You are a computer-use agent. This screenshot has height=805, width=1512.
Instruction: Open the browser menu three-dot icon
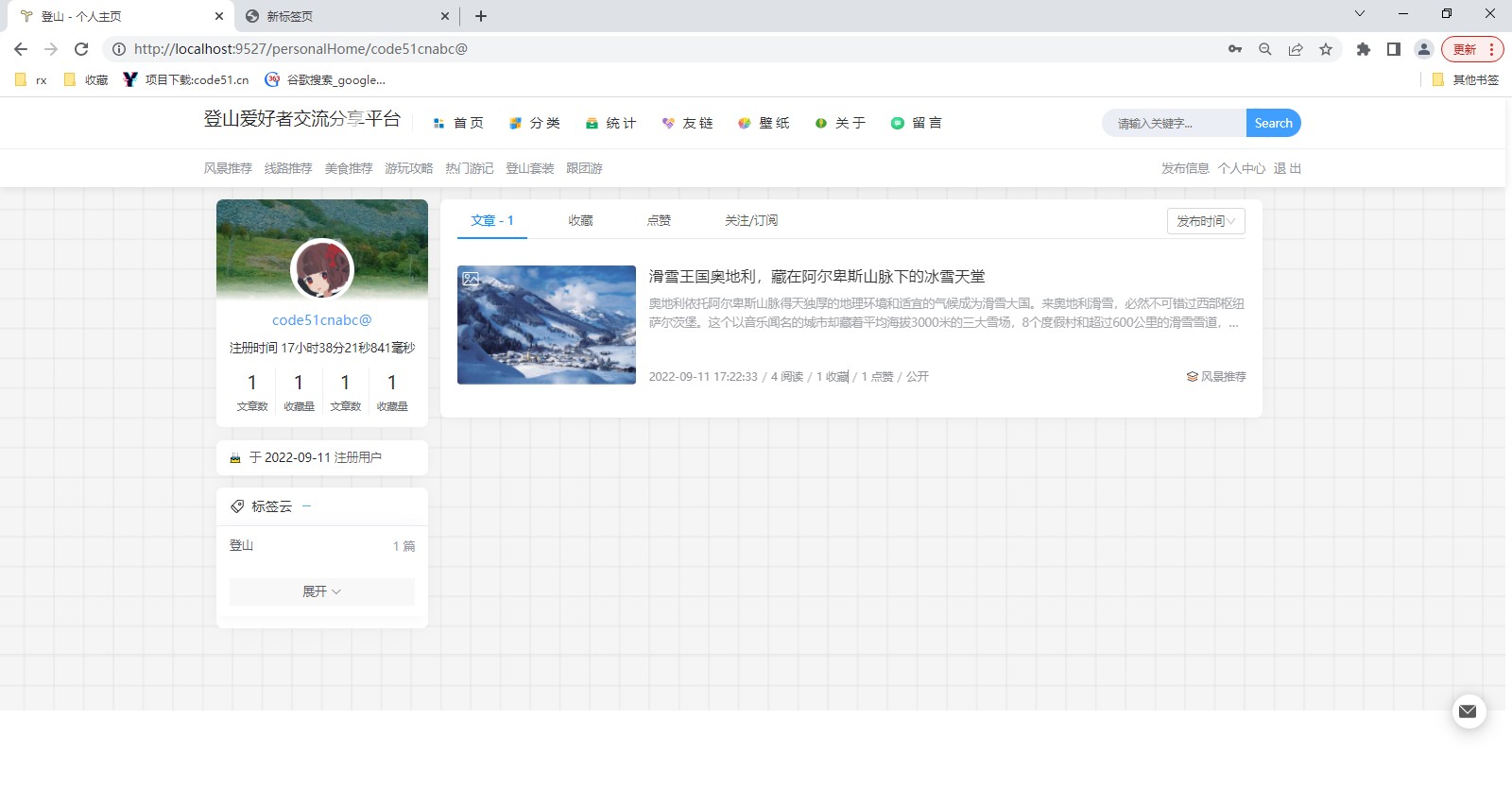(1492, 49)
